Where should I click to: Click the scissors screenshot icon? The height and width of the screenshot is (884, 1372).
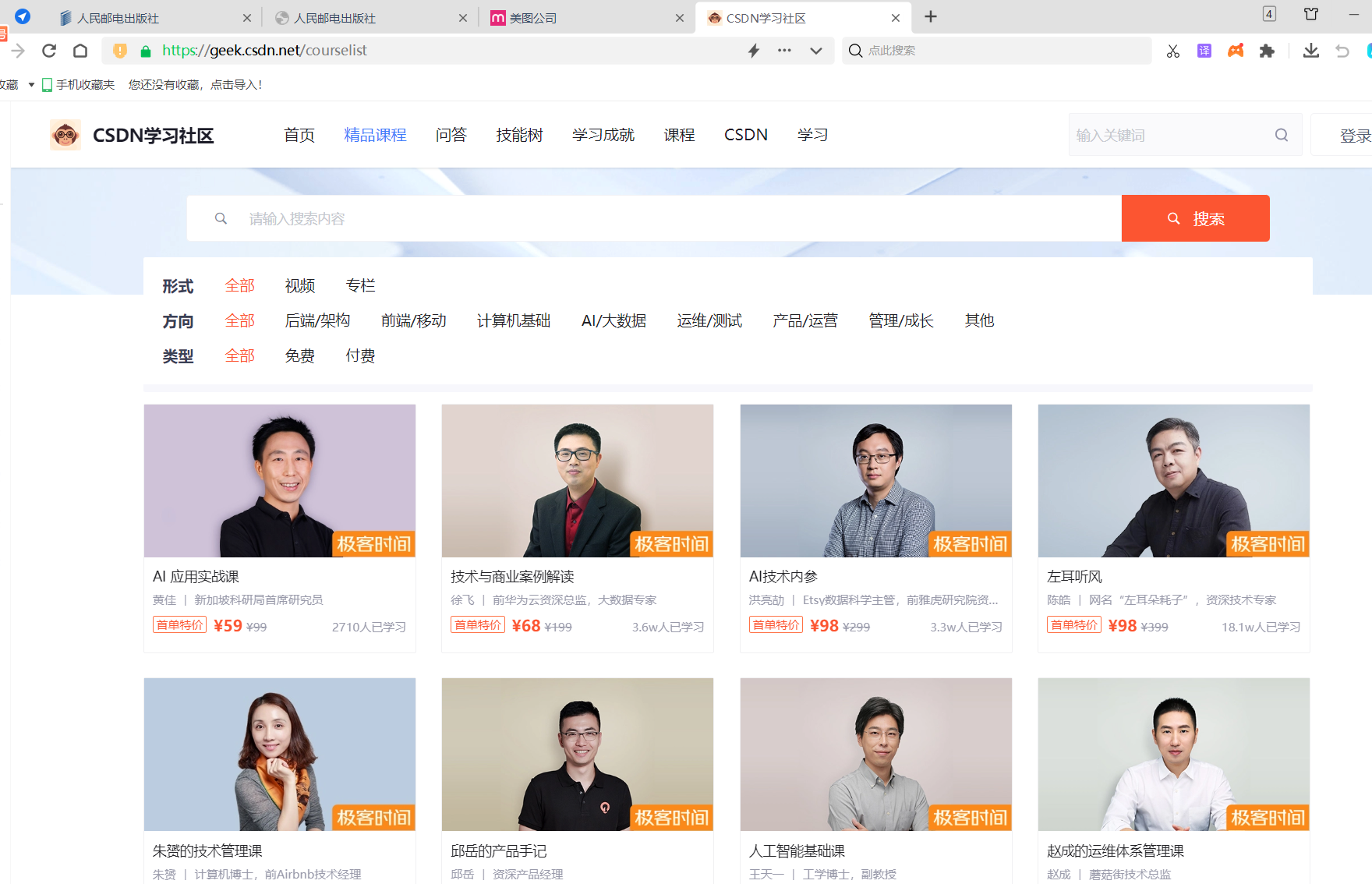tap(1173, 51)
